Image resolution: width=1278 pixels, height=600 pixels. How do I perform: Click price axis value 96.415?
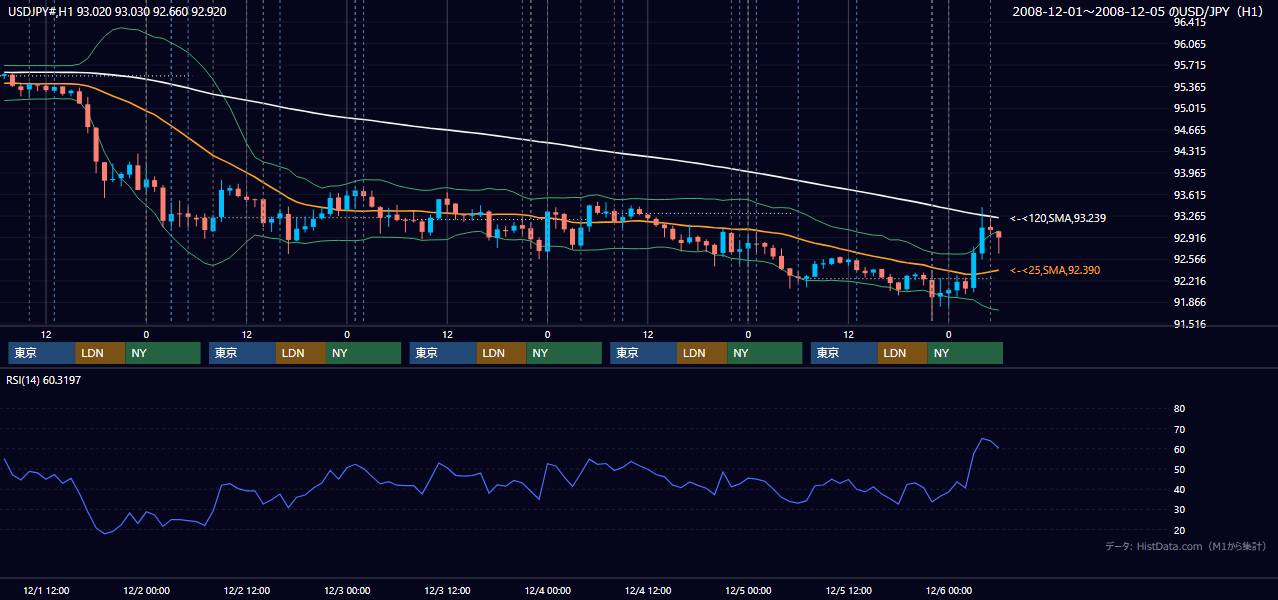point(1189,22)
